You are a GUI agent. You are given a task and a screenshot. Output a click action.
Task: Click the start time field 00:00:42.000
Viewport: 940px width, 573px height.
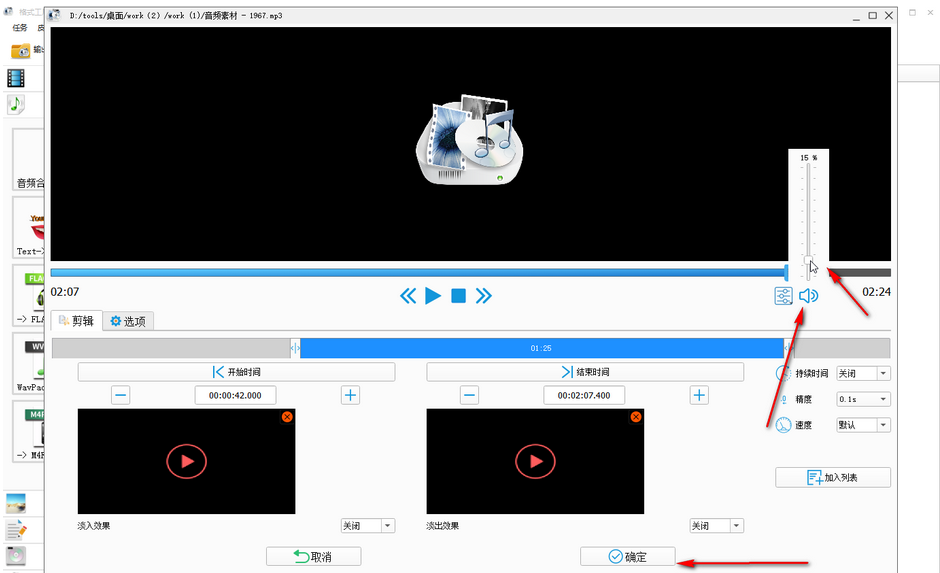click(x=236, y=395)
